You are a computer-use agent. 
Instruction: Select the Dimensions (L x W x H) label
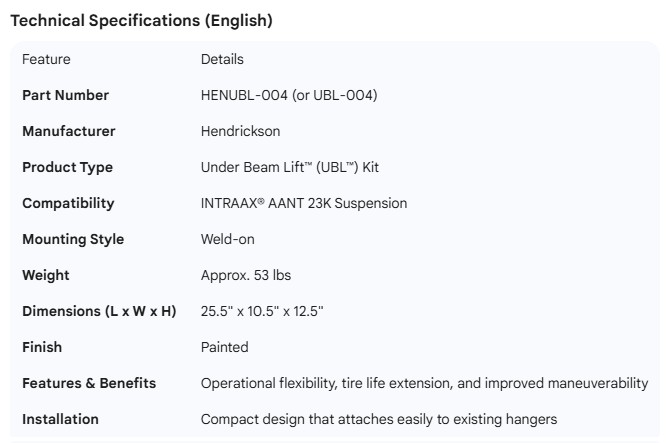99,311
